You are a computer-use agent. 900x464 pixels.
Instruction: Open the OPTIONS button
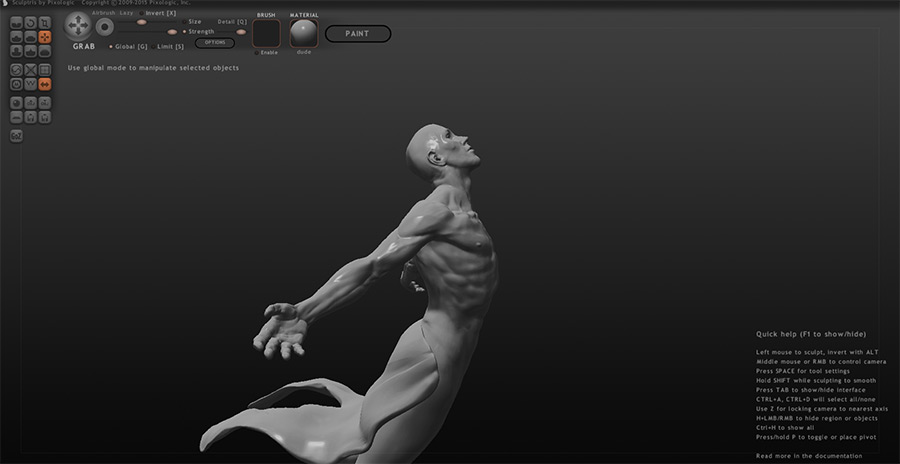215,43
